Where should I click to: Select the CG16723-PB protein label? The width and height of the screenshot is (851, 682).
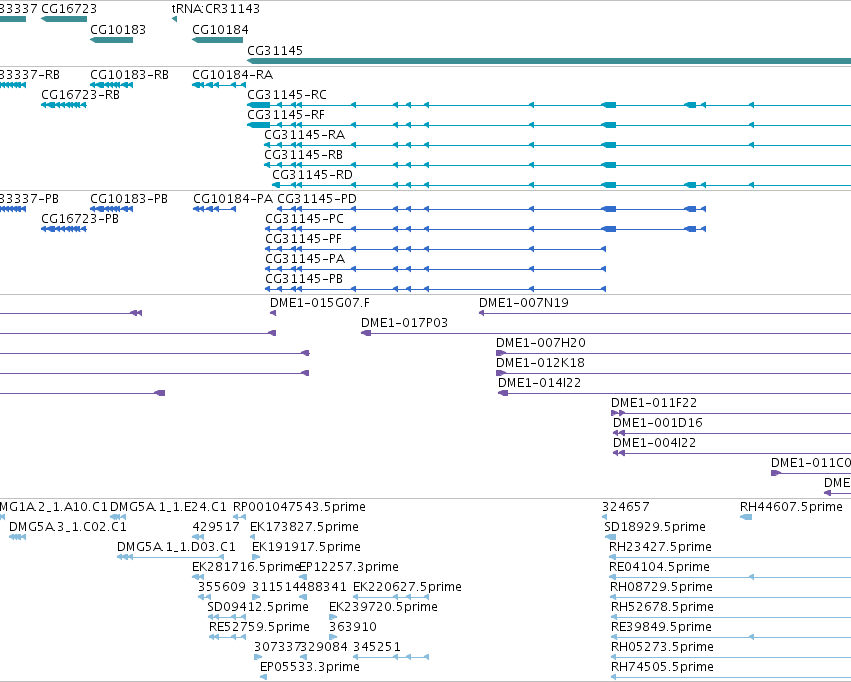pos(80,219)
